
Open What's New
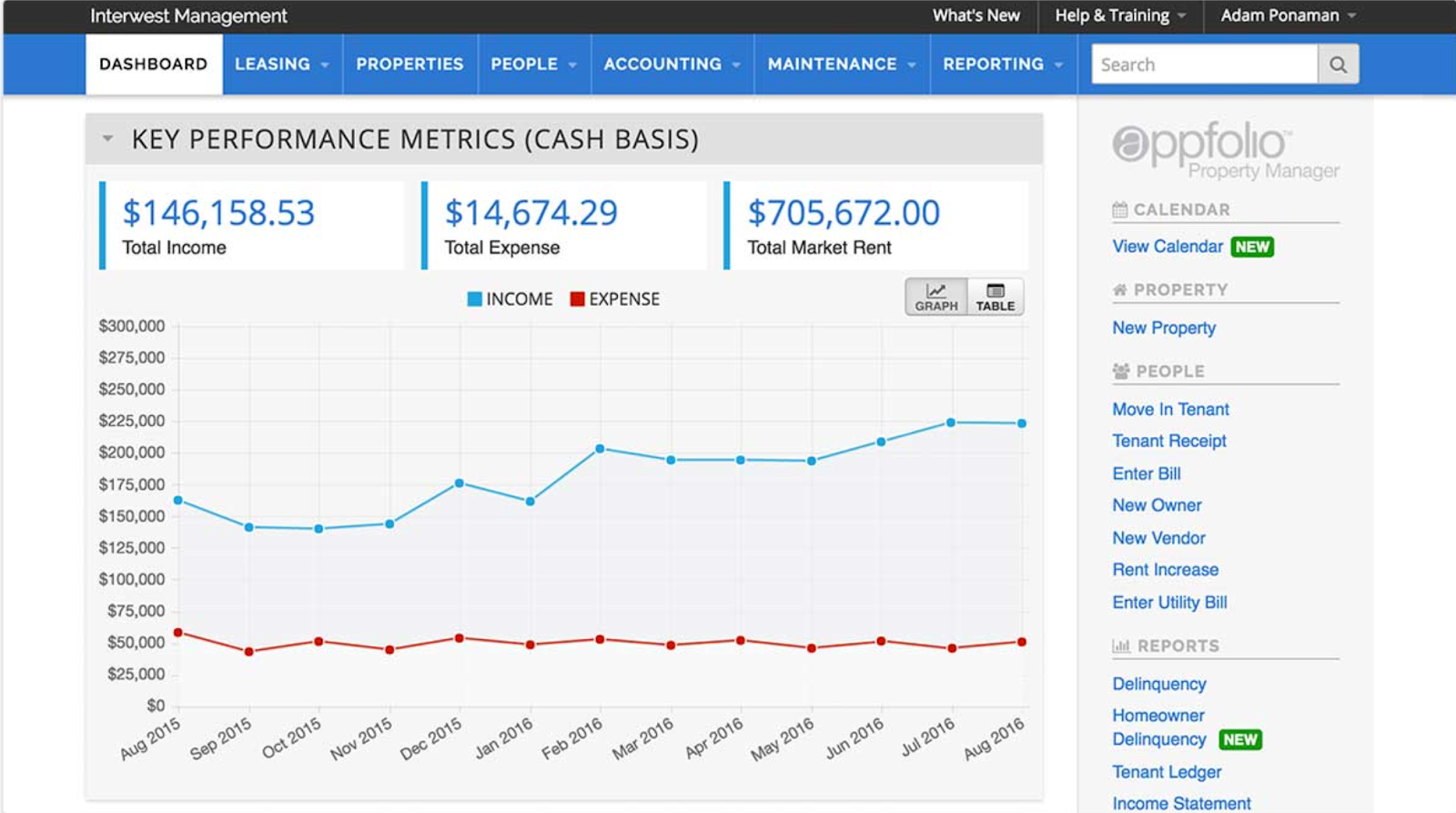(x=976, y=15)
